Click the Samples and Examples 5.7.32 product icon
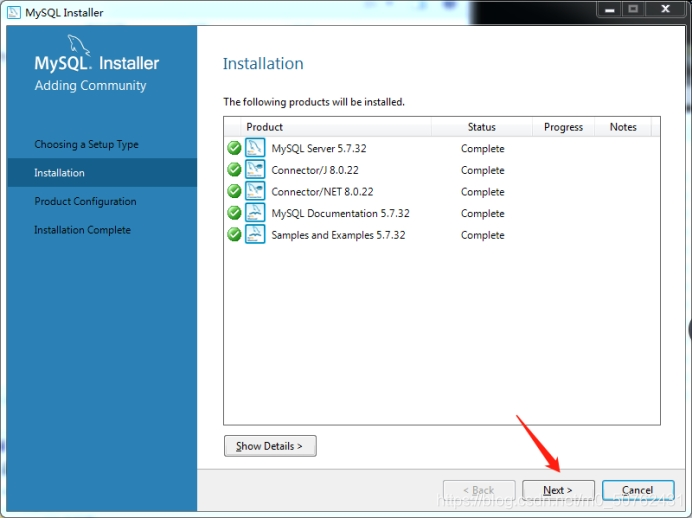692x519 pixels. click(255, 234)
